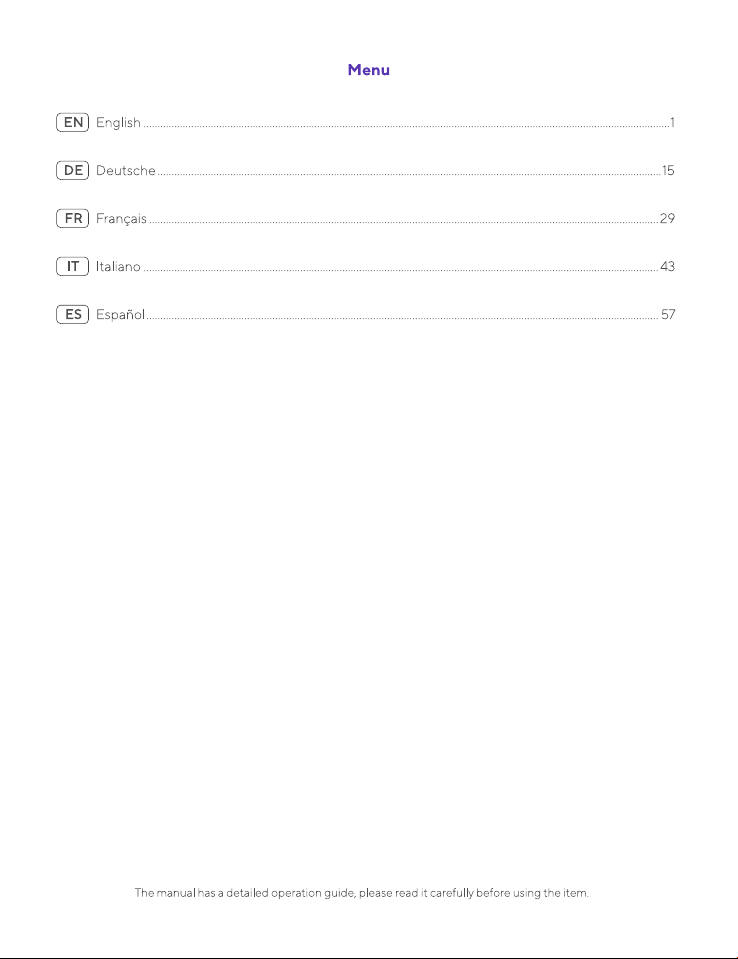Click the manual note at page bottom

click(x=361, y=893)
